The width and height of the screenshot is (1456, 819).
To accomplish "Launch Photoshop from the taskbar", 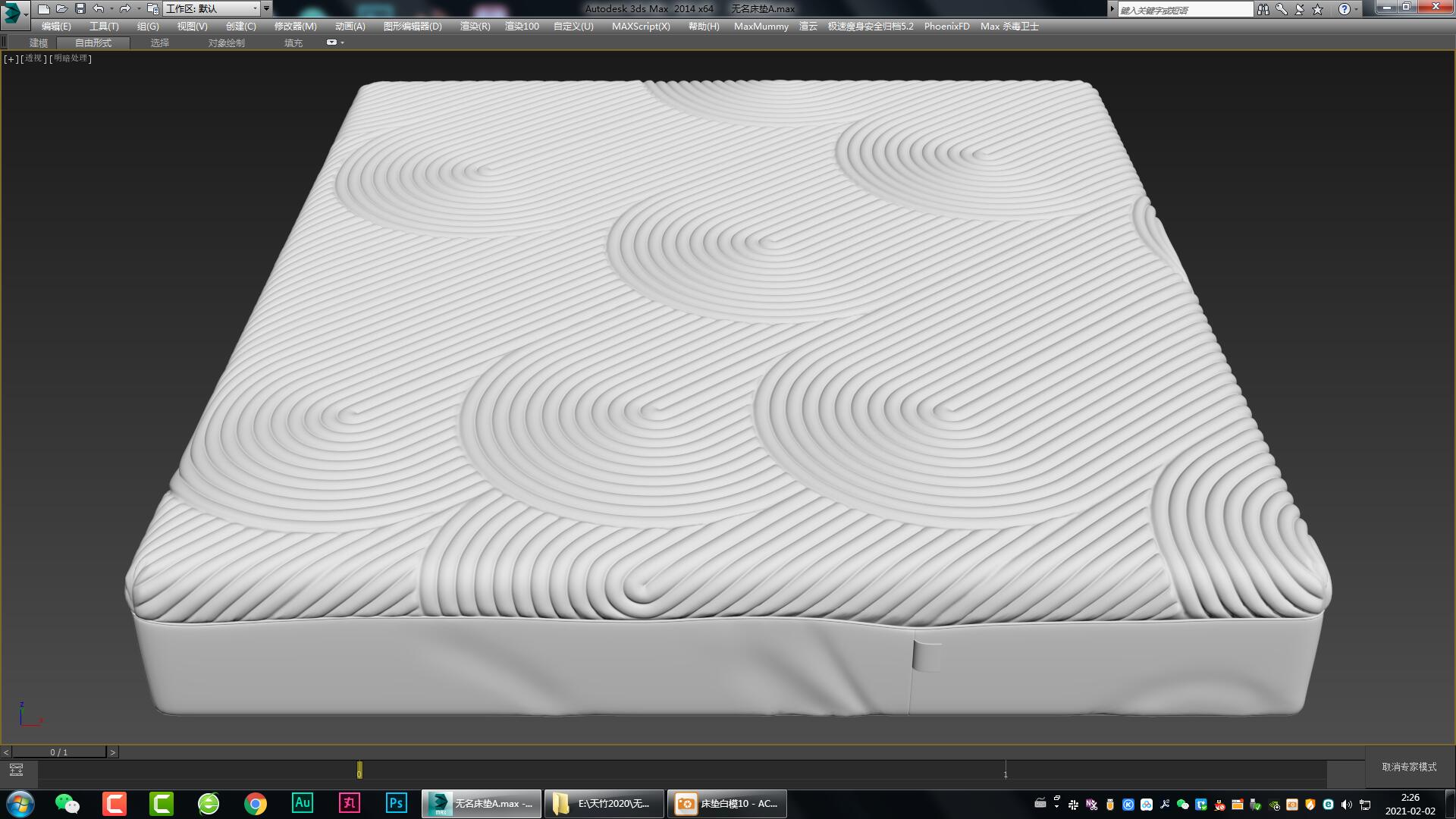I will tap(397, 804).
